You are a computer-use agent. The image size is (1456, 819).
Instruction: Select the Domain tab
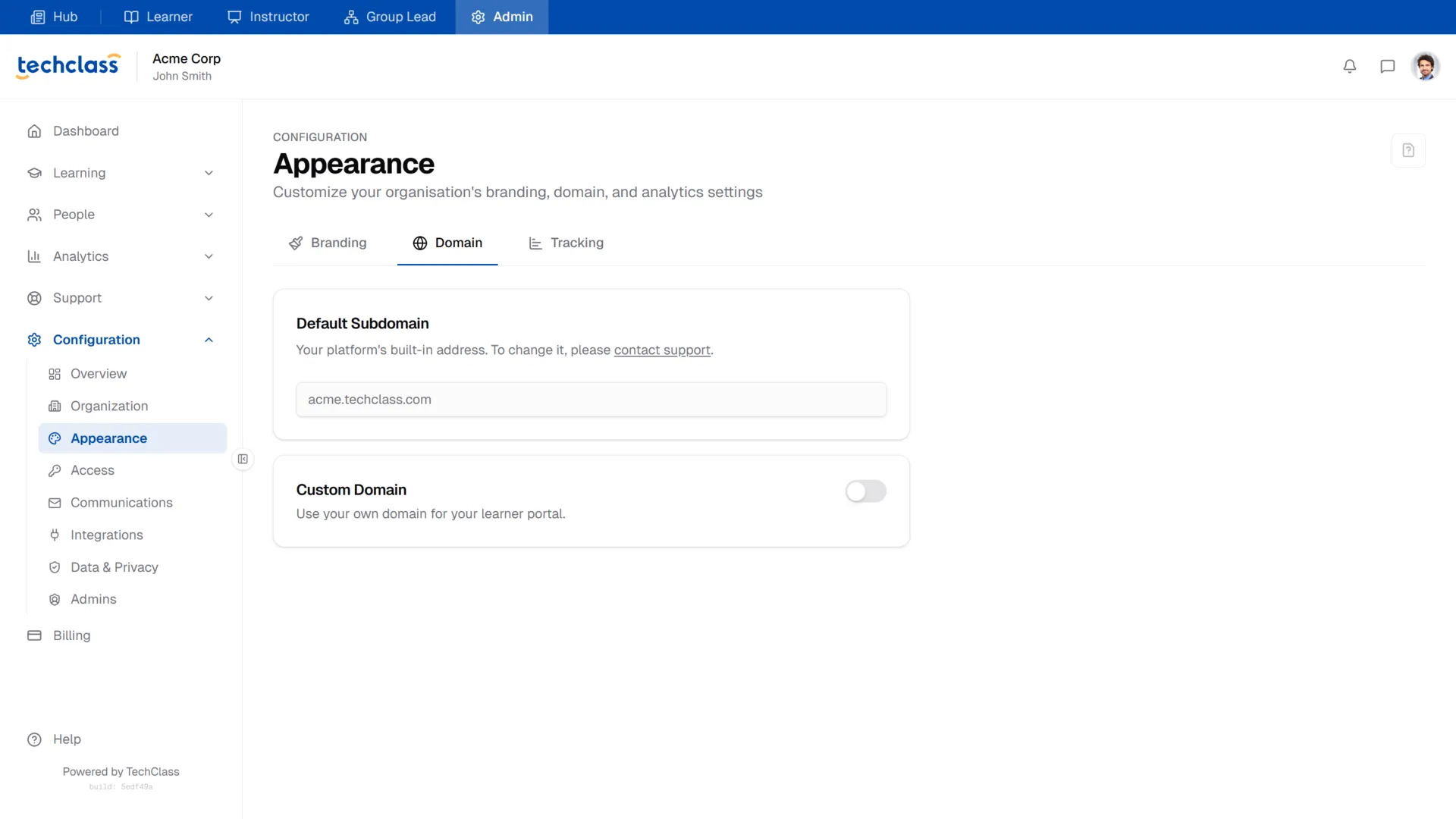(x=447, y=243)
